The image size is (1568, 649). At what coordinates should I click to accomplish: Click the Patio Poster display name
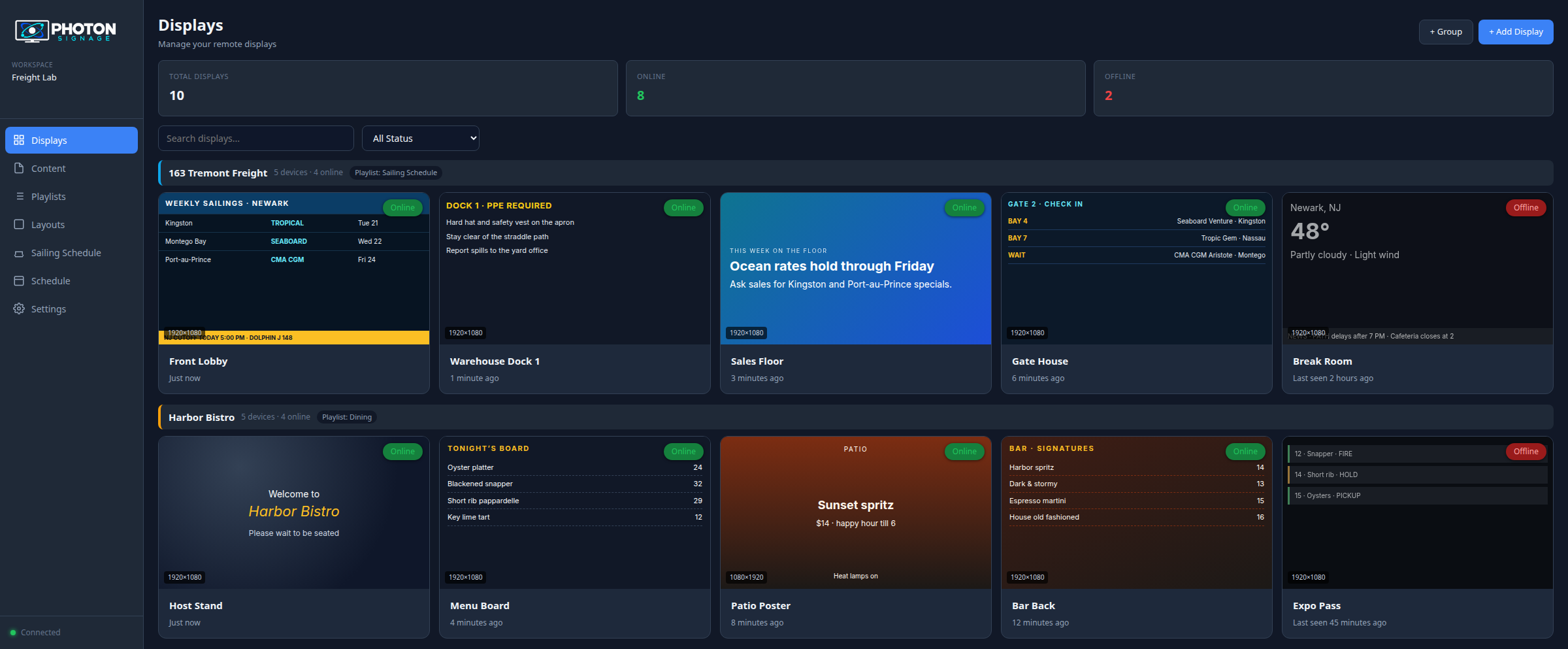click(760, 606)
